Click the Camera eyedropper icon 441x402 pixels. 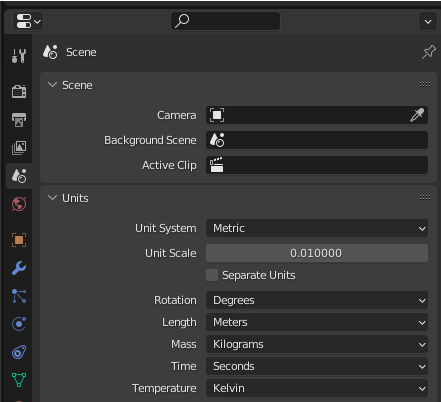click(x=417, y=115)
